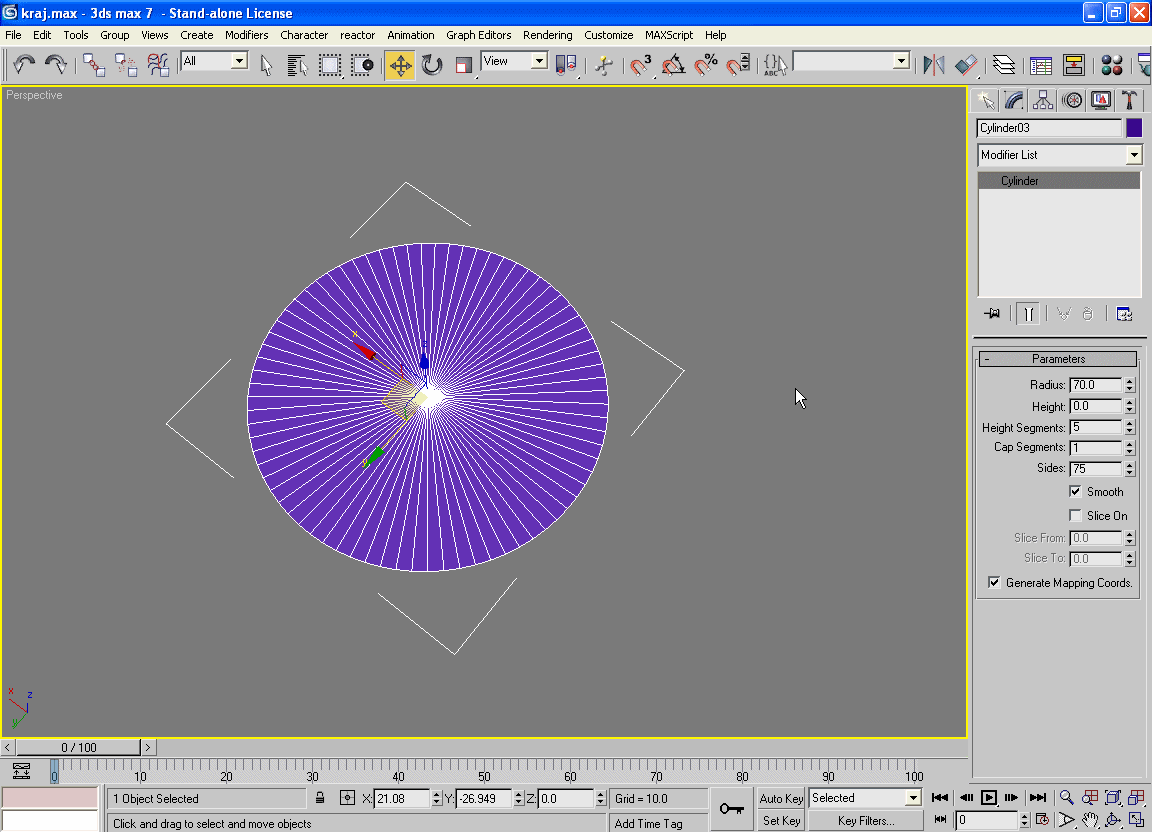Toggle Generate Mapping Coords checkbox

(x=994, y=582)
